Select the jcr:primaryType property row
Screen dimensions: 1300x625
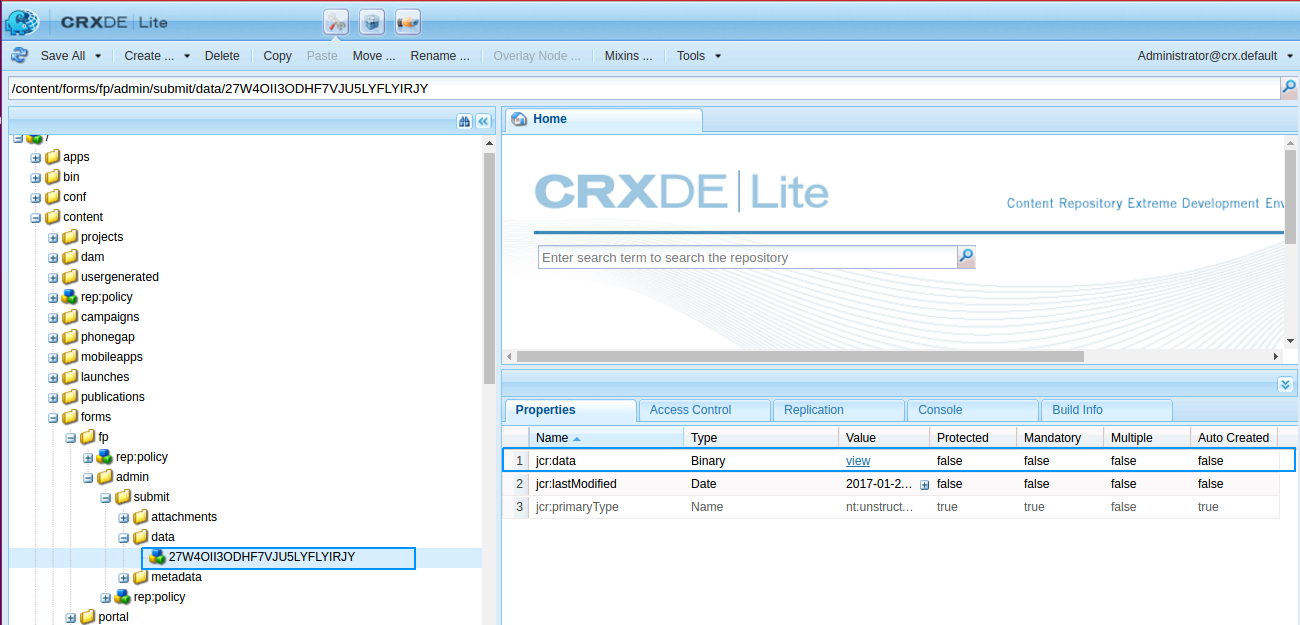click(890, 507)
